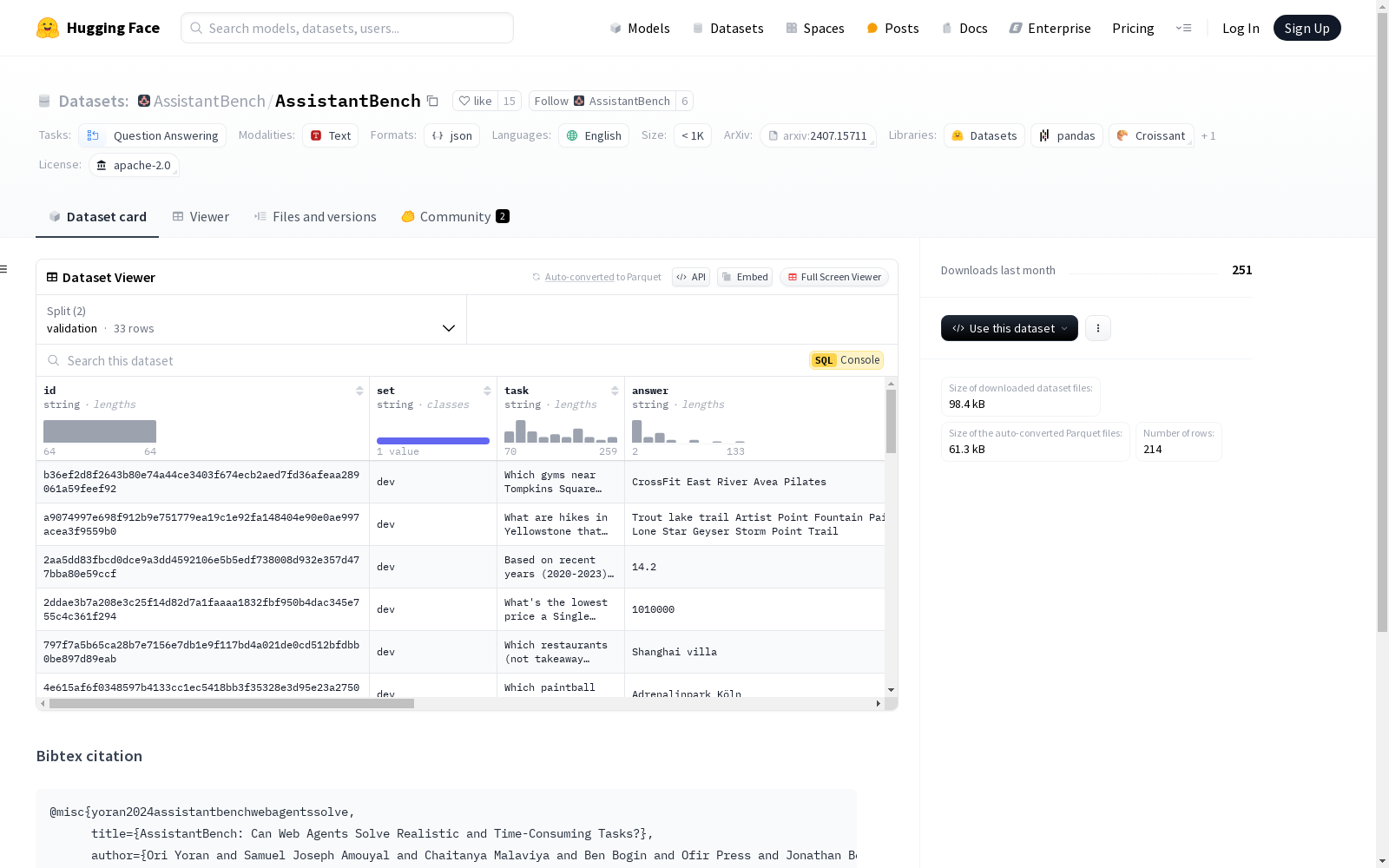Viewport: 1389px width, 868px height.
Task: Open the arxiv:2407.15711 tag
Action: click(x=818, y=135)
